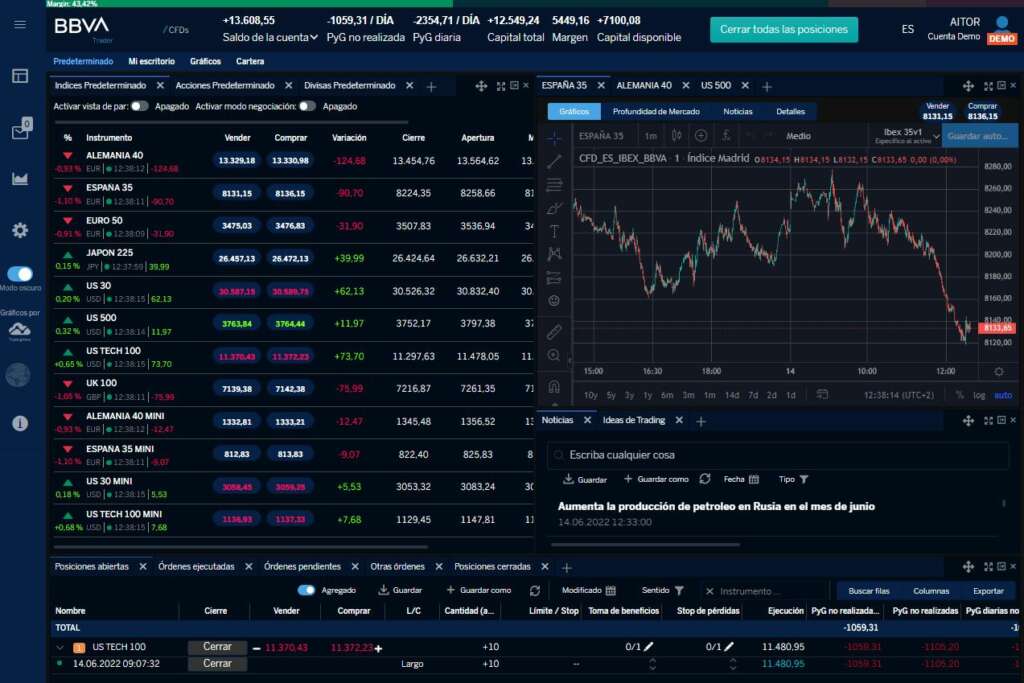The image size is (1024, 683).
Task: Select the ruler measure tool
Action: 554,332
